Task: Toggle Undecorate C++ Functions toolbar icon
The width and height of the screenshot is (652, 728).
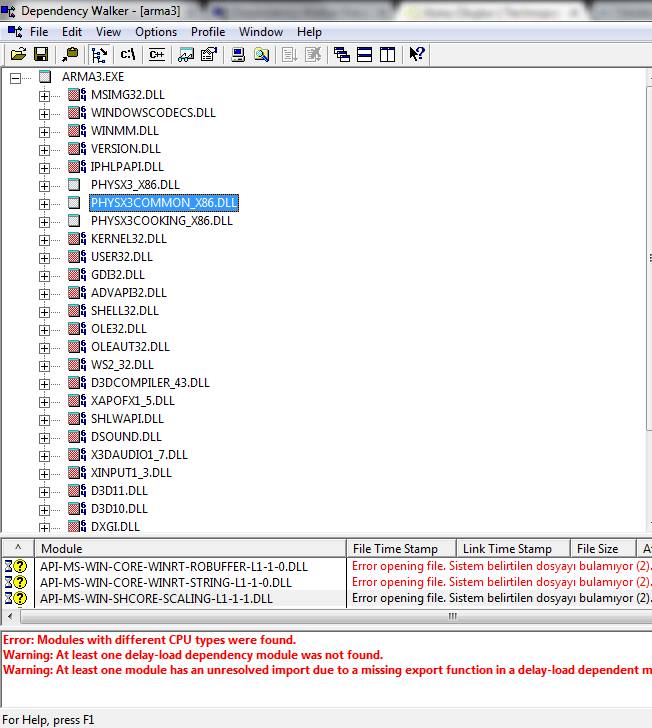Action: click(x=157, y=54)
